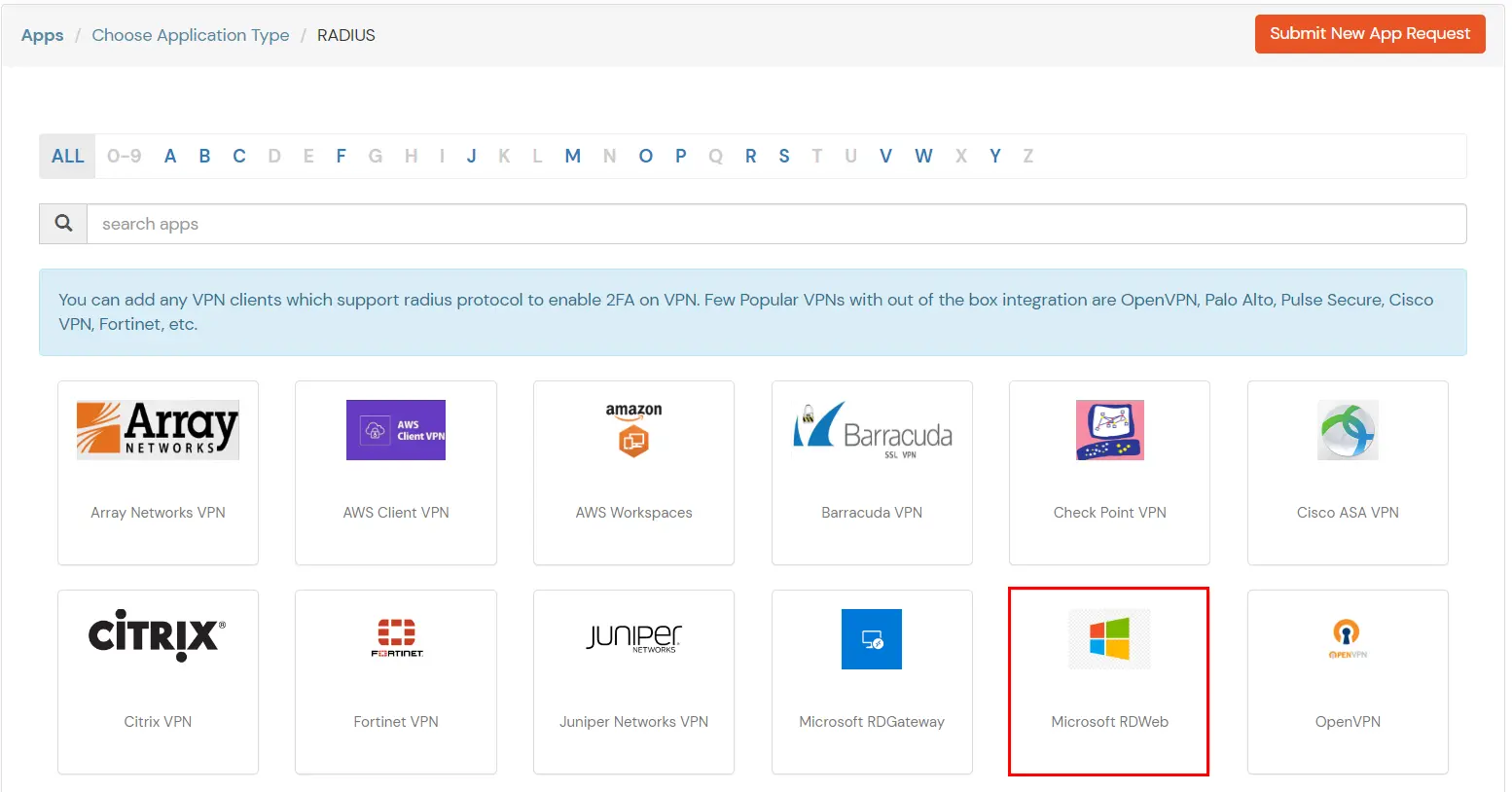Click the Microsoft RDWeb Windows logo

[1109, 639]
